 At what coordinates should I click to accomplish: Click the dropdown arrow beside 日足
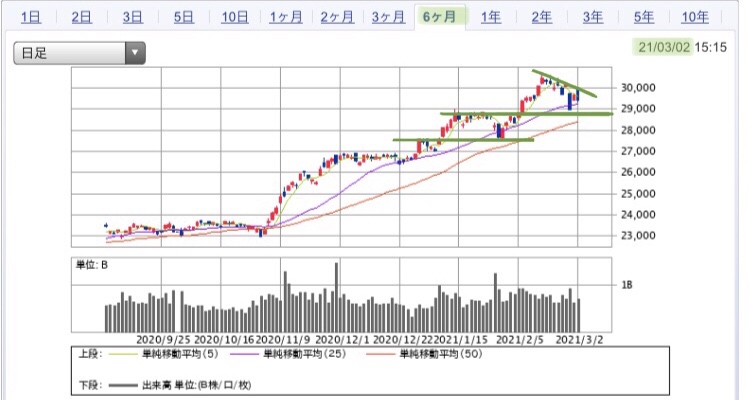click(x=135, y=53)
